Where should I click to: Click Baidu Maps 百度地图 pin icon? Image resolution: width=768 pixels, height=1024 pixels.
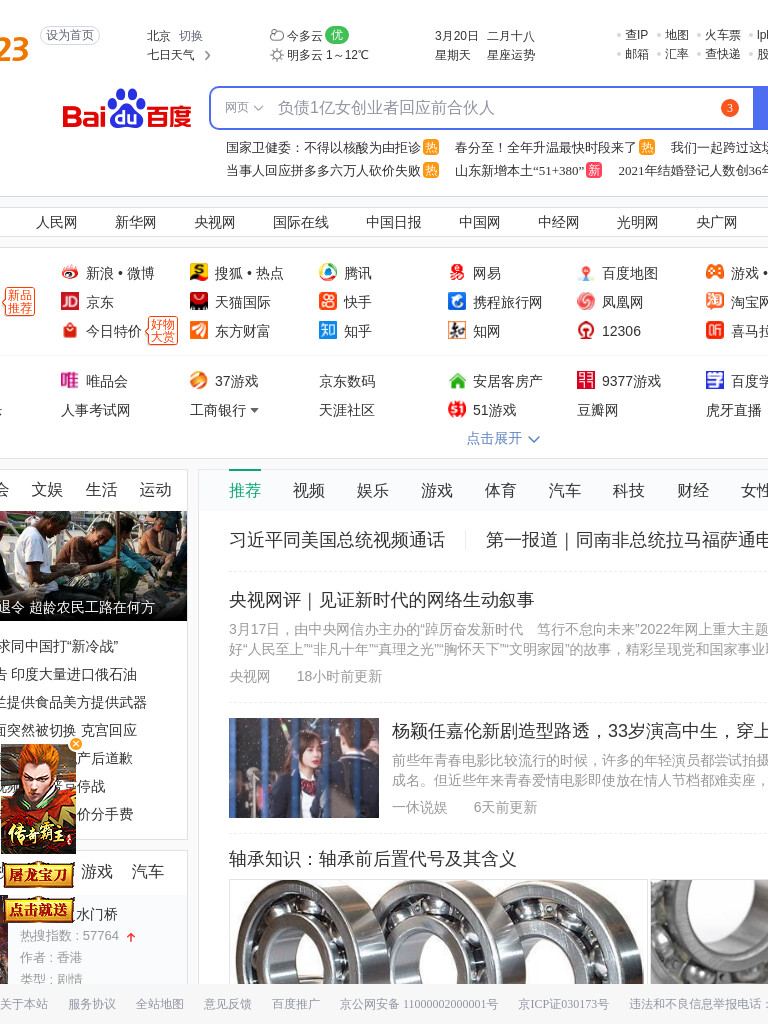click(586, 273)
